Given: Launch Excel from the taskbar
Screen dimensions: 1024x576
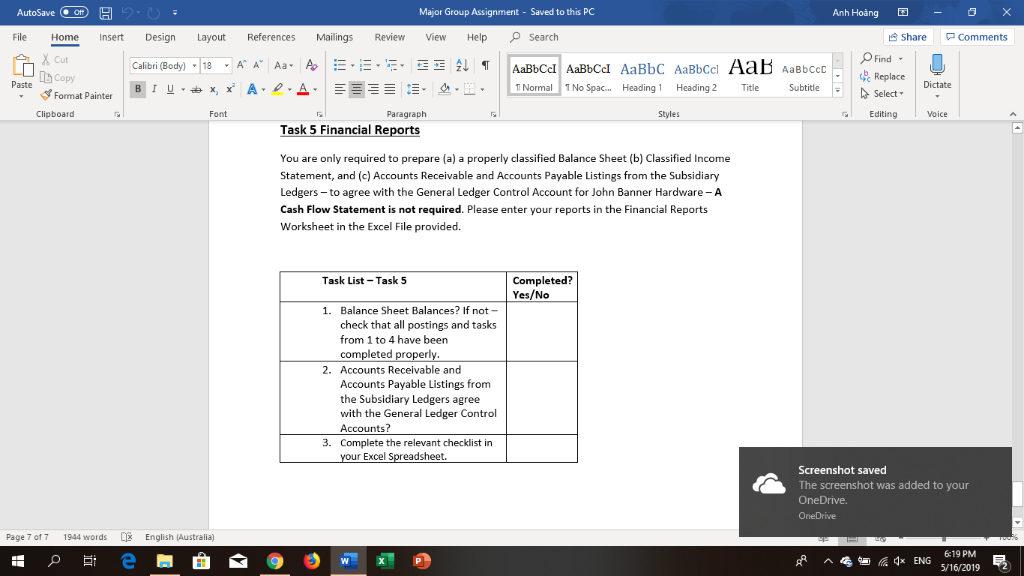Looking at the screenshot, I should tap(383, 561).
